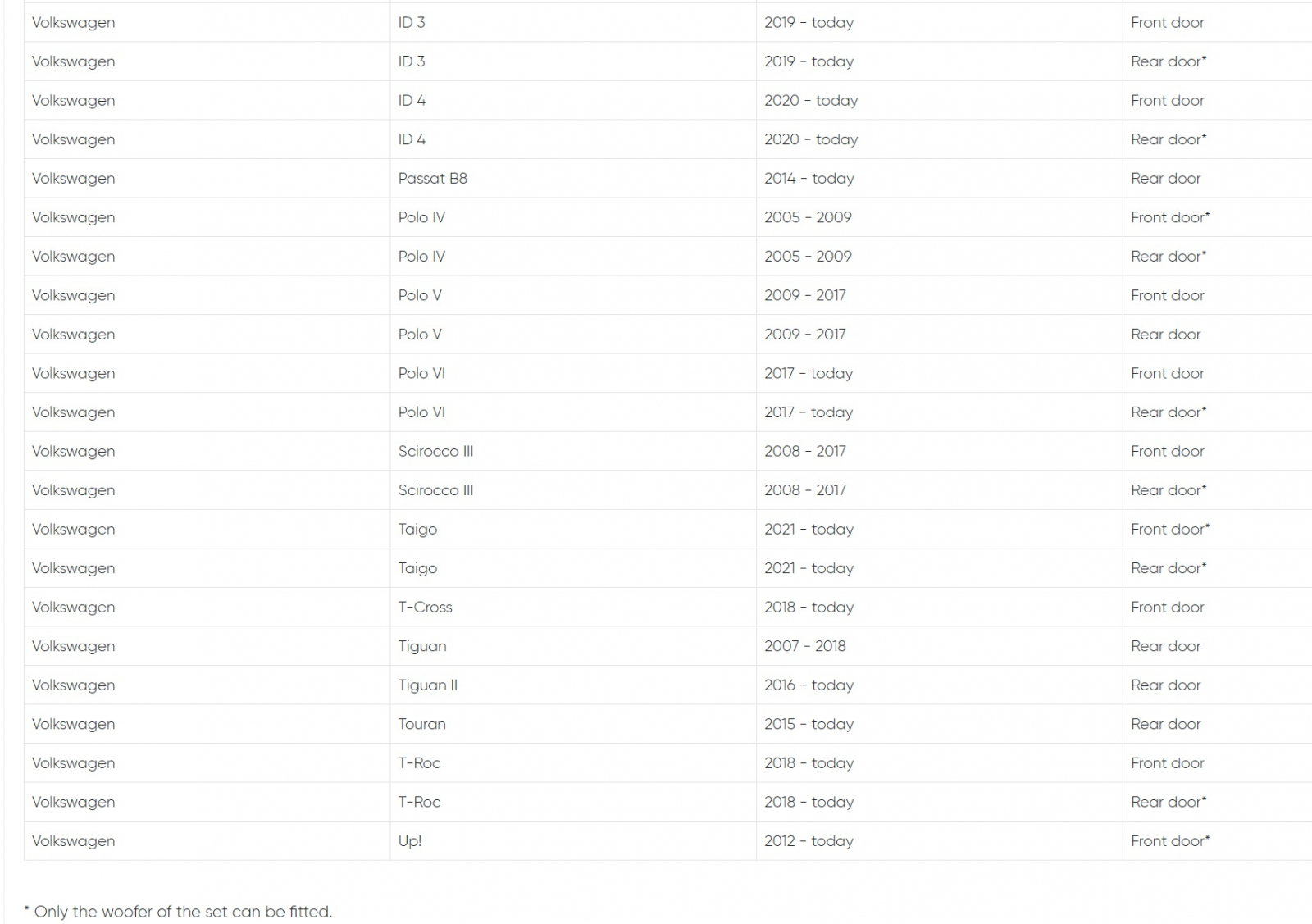Click Volkswagen cell in the Up! row
Viewport: 1312px width, 924px height.
click(73, 841)
